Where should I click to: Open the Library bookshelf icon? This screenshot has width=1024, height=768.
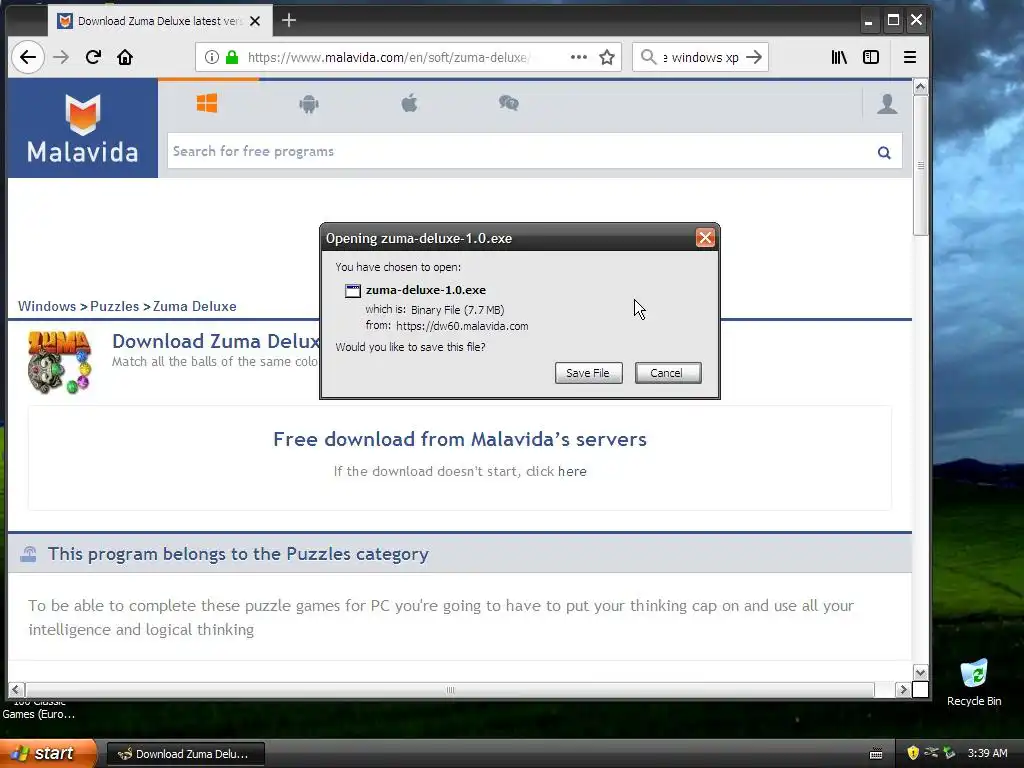pyautogui.click(x=839, y=57)
